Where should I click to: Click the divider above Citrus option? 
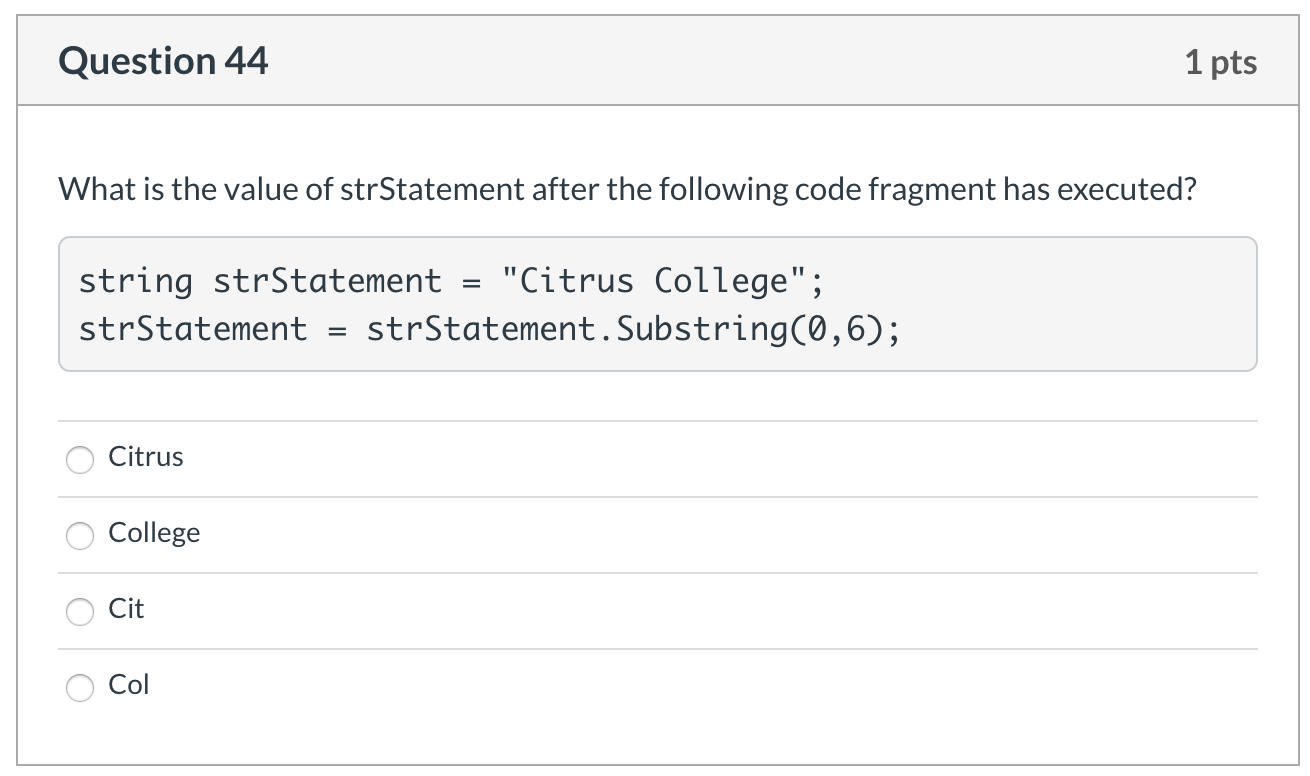[x=658, y=422]
